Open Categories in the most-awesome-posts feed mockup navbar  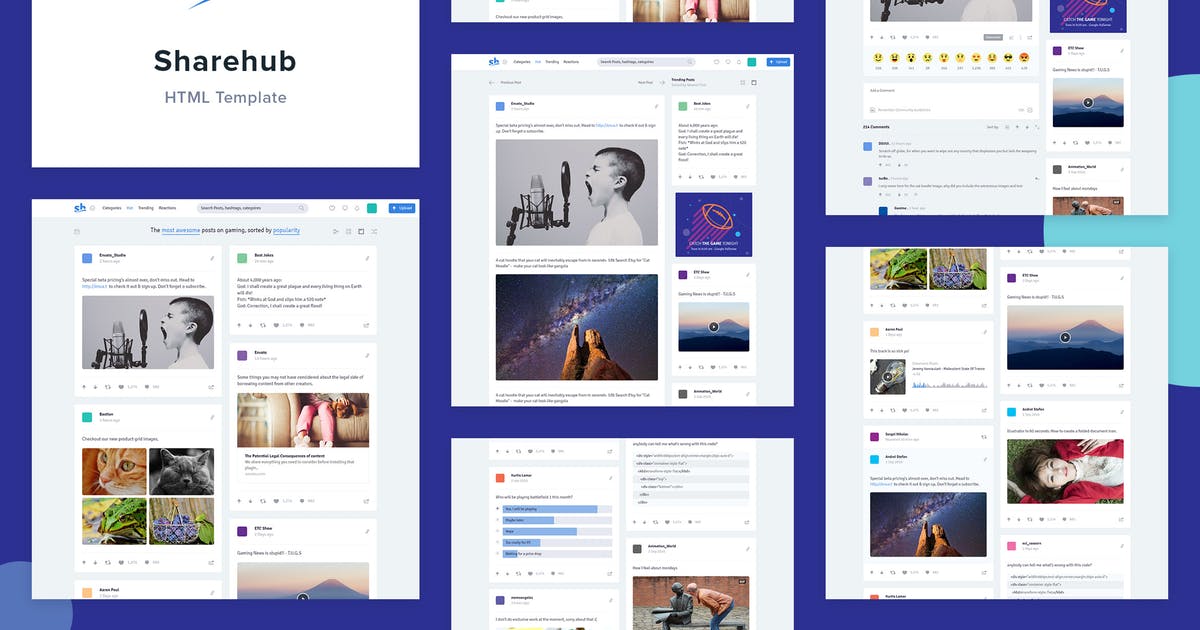pyautogui.click(x=112, y=208)
